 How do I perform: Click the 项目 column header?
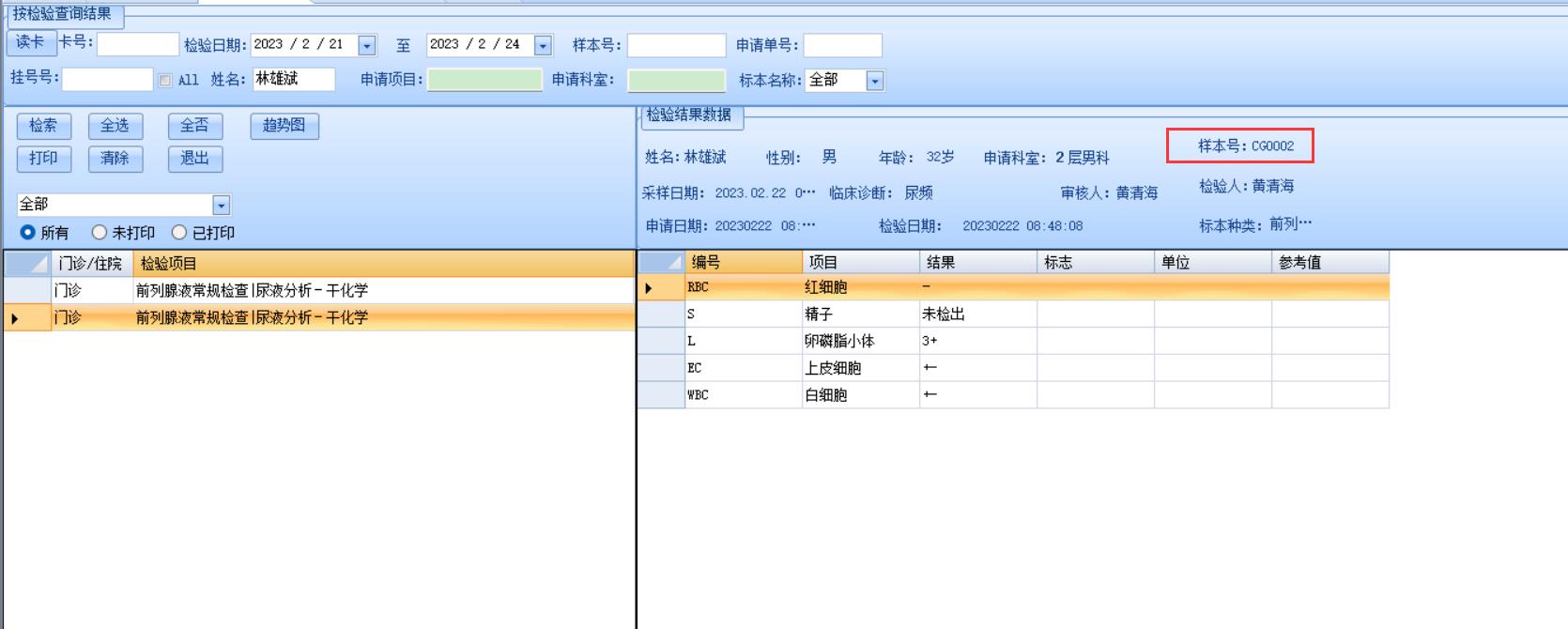(861, 263)
